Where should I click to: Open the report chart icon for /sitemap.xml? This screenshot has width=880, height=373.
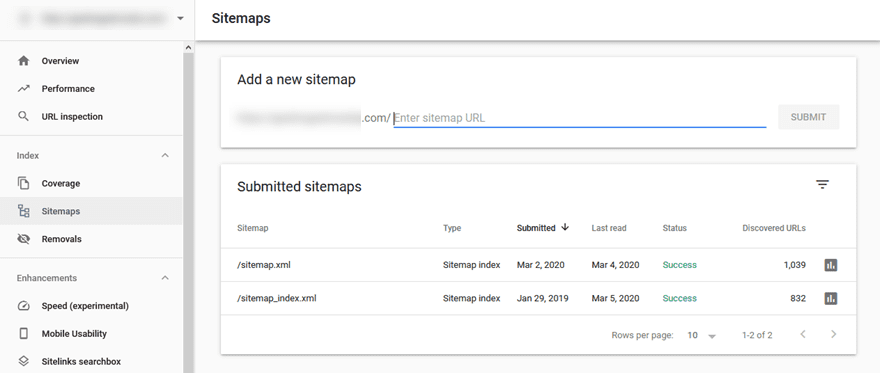[x=831, y=265]
